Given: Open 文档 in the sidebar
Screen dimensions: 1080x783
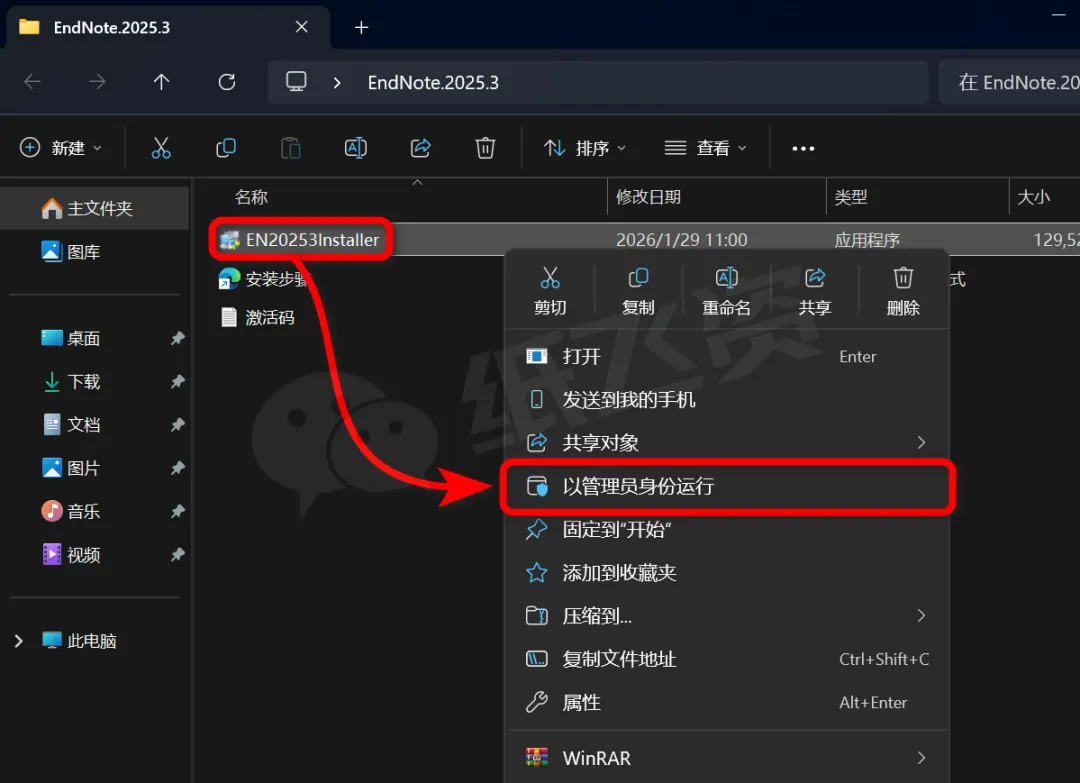Looking at the screenshot, I should pyautogui.click(x=83, y=425).
